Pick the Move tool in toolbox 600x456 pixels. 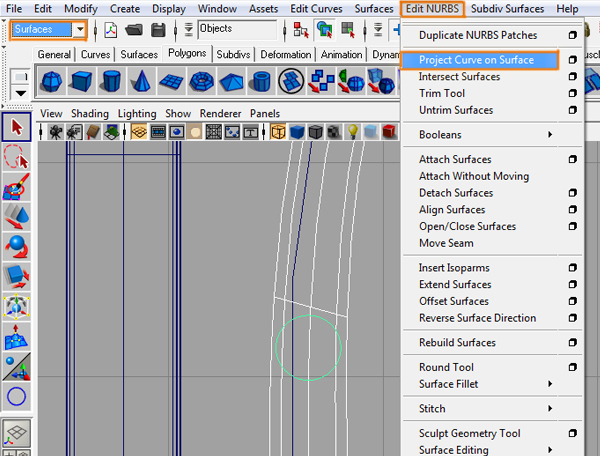coord(16,217)
